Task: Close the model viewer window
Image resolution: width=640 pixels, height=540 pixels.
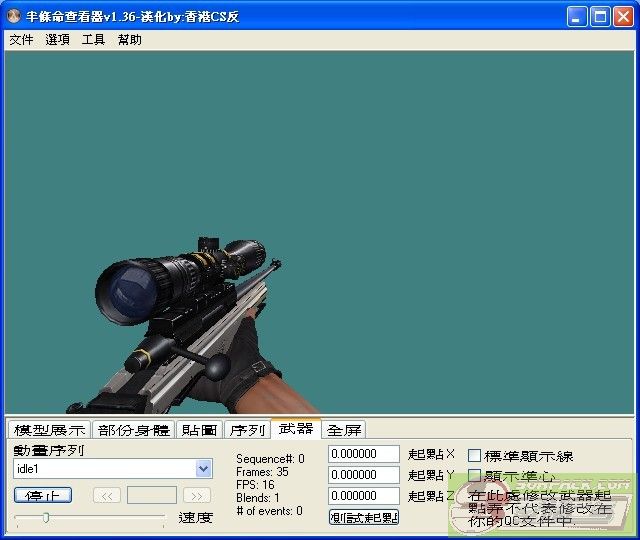Action: (624, 16)
